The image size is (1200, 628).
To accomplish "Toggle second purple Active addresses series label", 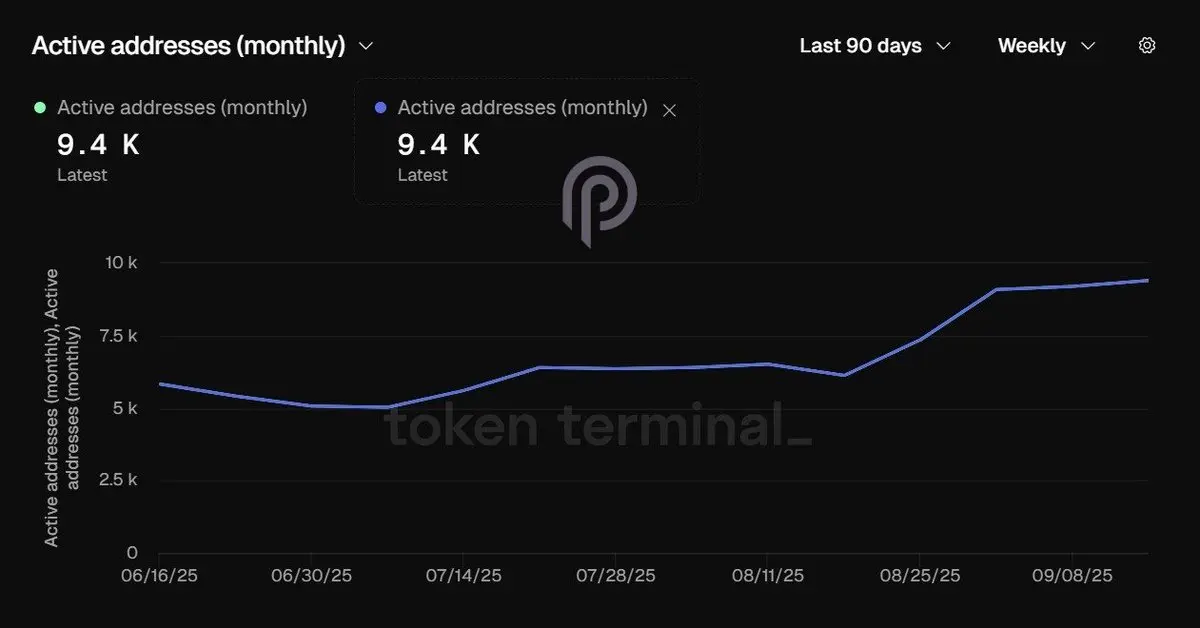I will [522, 107].
